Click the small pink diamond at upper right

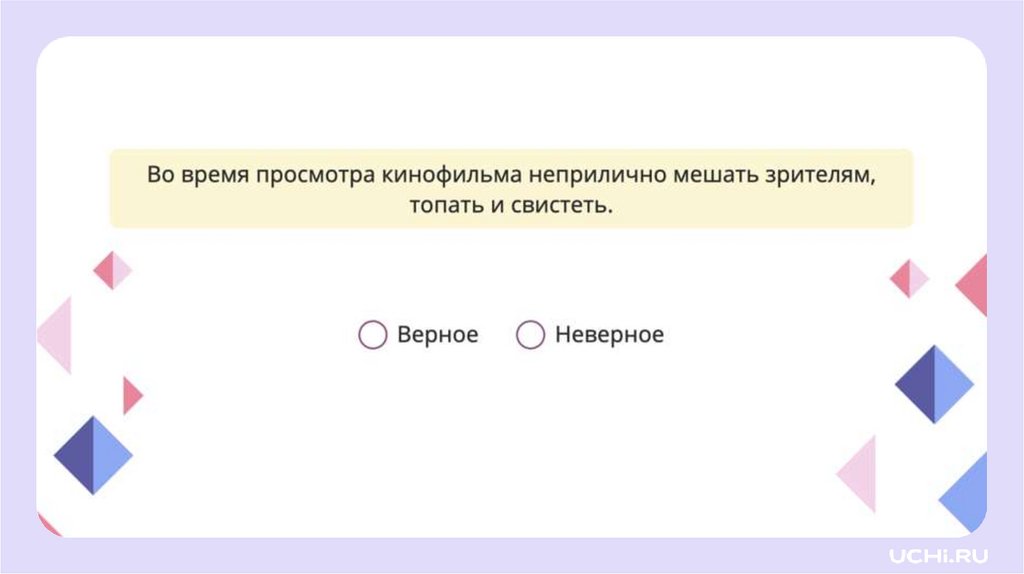point(909,277)
